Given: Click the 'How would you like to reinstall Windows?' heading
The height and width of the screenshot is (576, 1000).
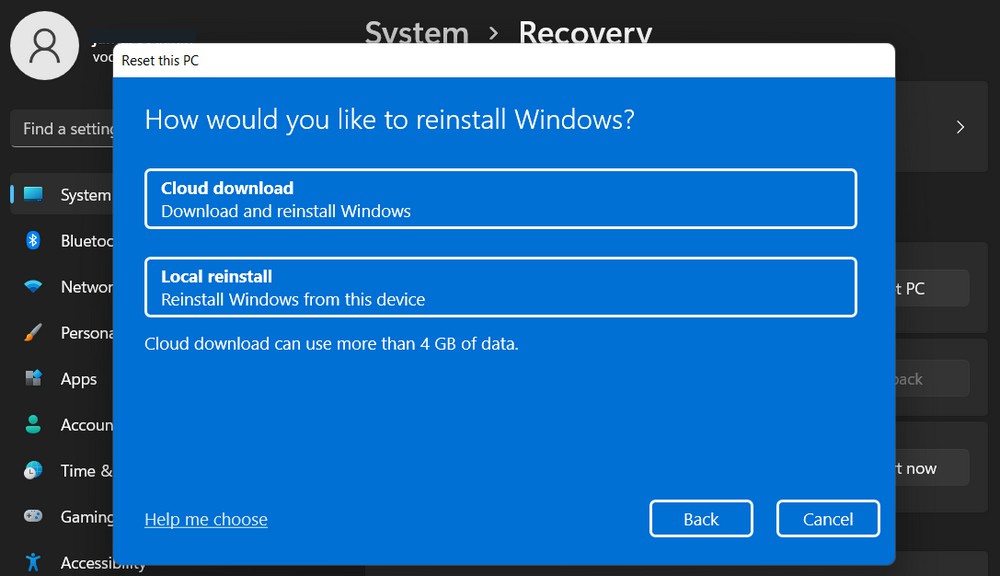Looking at the screenshot, I should pyautogui.click(x=390, y=120).
